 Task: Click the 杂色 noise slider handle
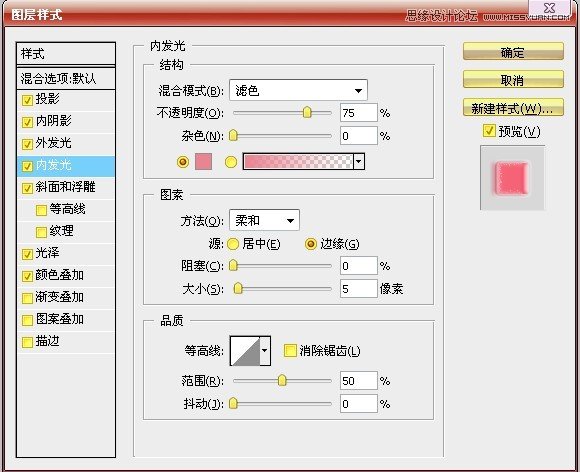coord(233,136)
